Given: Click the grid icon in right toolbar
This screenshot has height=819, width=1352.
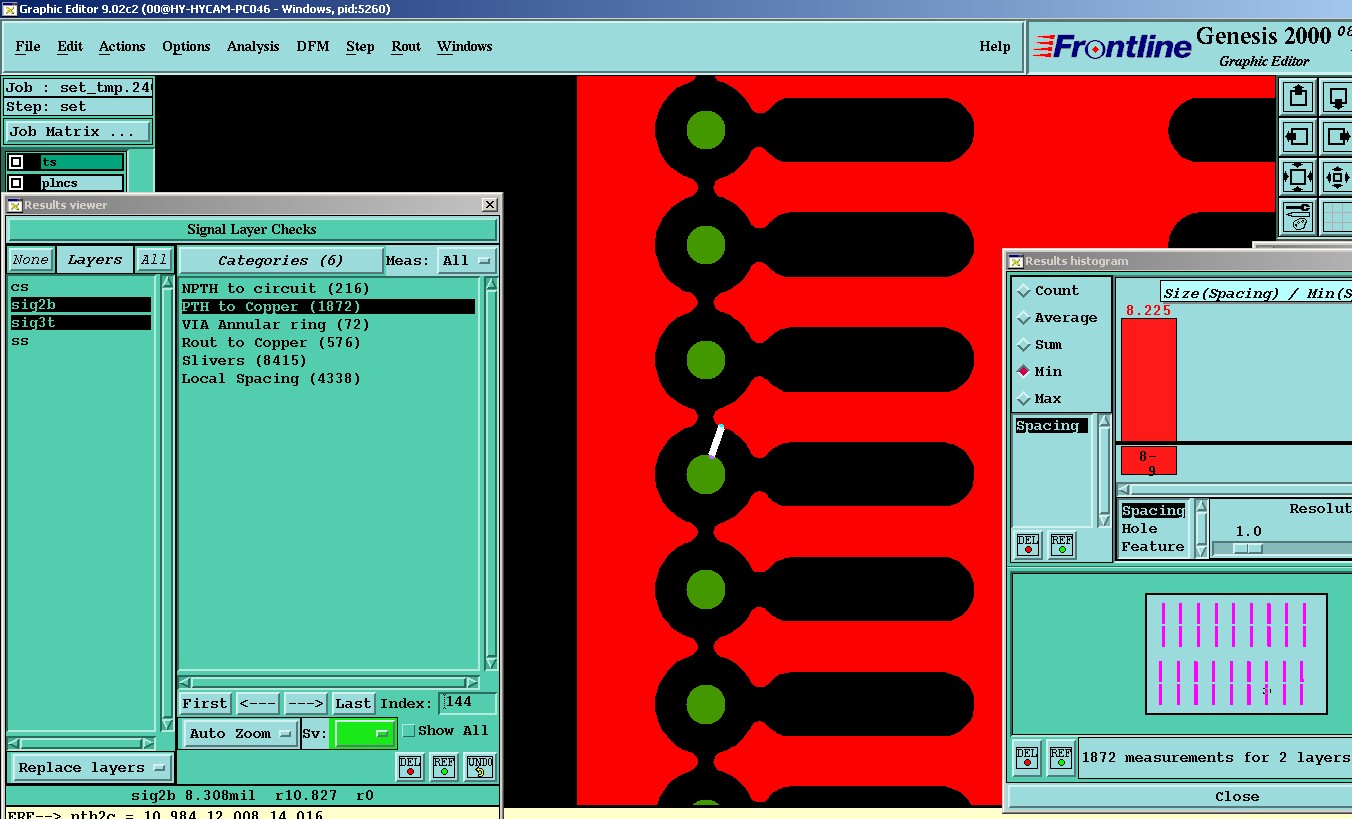Looking at the screenshot, I should click(1337, 216).
